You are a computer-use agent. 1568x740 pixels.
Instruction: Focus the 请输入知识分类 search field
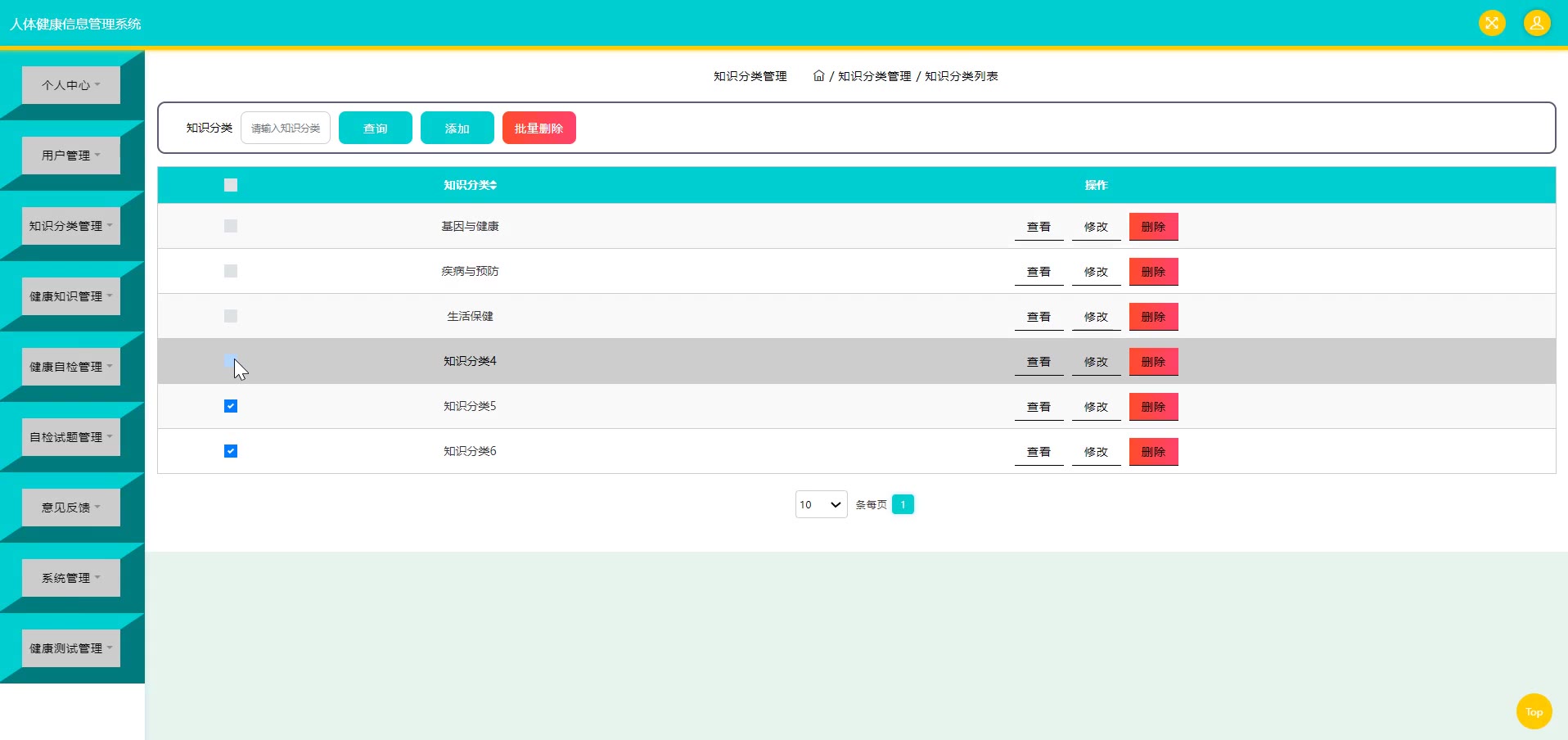[286, 128]
